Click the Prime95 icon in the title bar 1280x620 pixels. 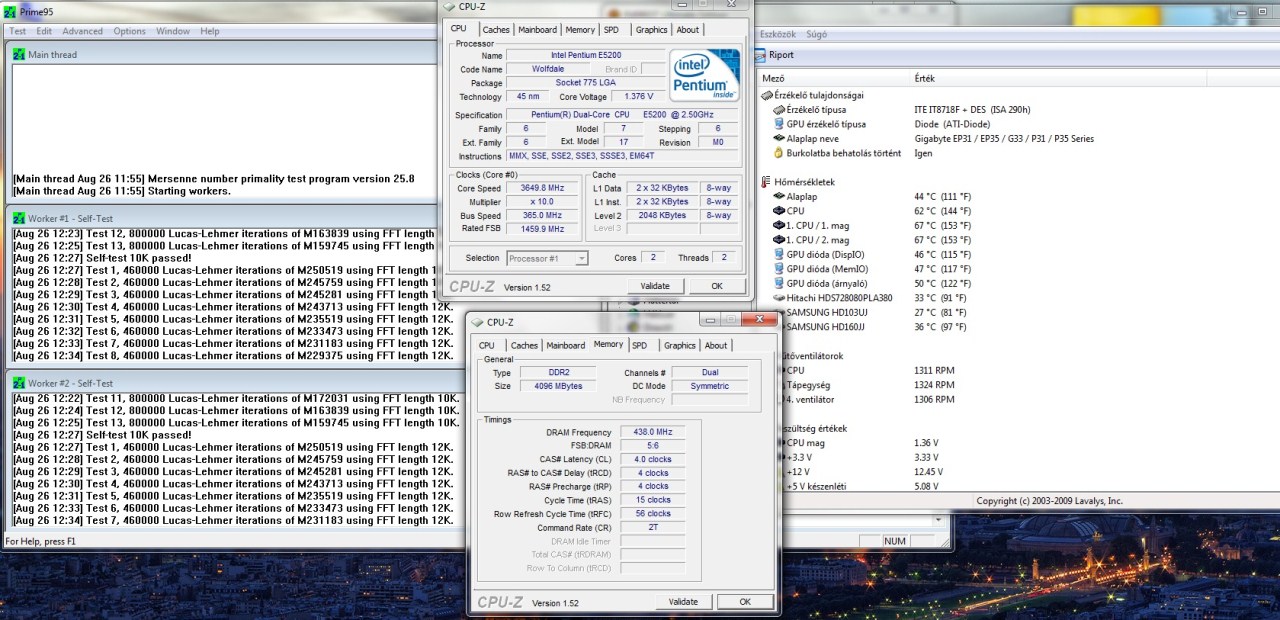click(x=11, y=12)
